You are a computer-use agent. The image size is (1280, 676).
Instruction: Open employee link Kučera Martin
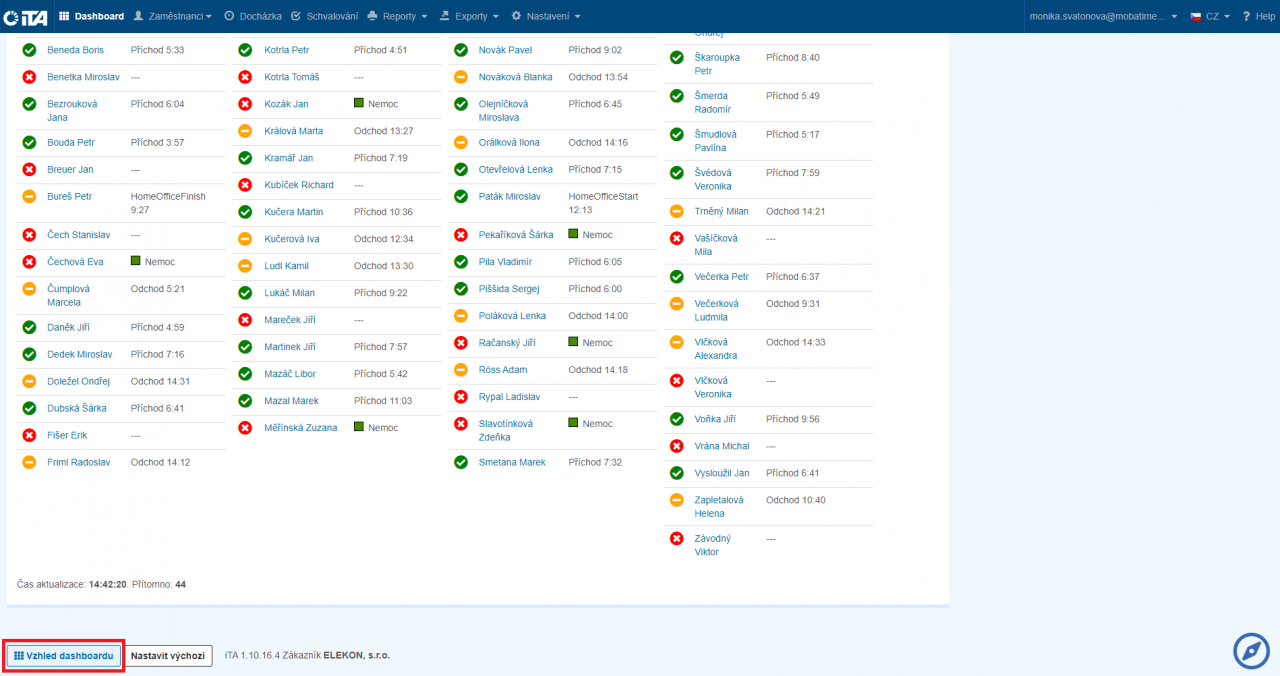(x=293, y=212)
